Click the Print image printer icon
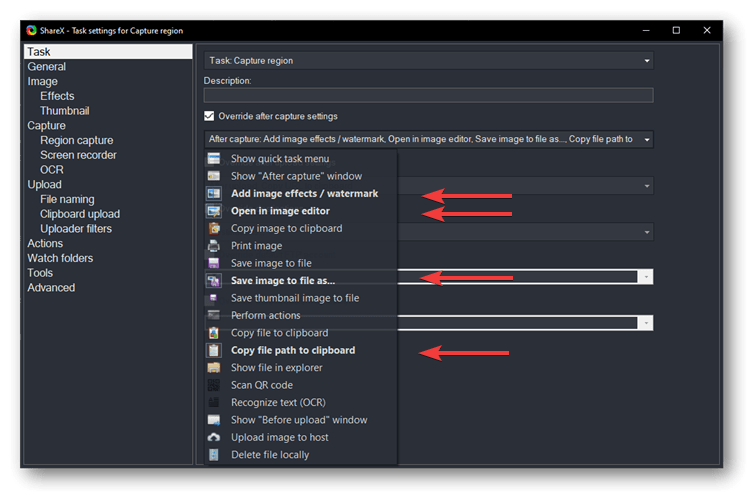This screenshot has height=495, width=750. (x=214, y=246)
